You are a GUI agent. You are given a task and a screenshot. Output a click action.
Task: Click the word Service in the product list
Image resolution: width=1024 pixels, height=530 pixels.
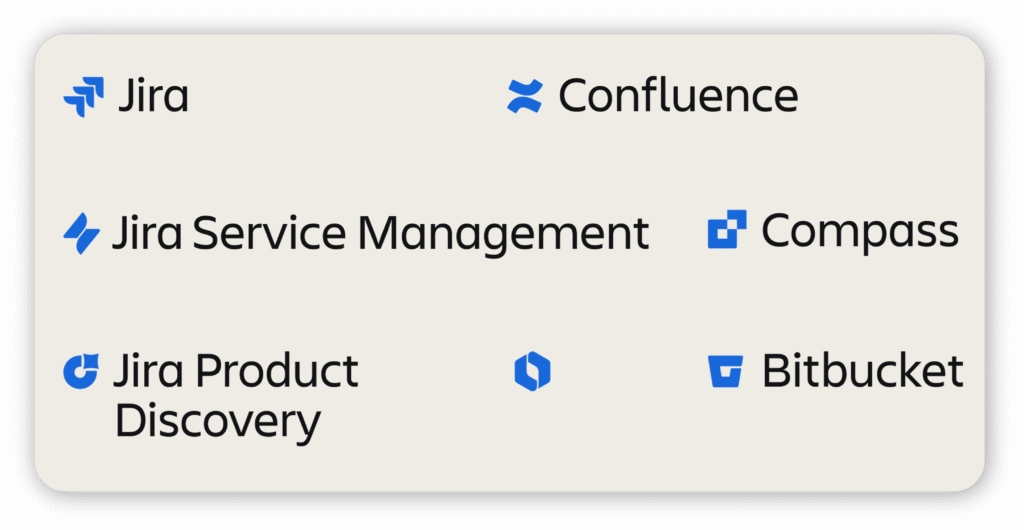[268, 233]
